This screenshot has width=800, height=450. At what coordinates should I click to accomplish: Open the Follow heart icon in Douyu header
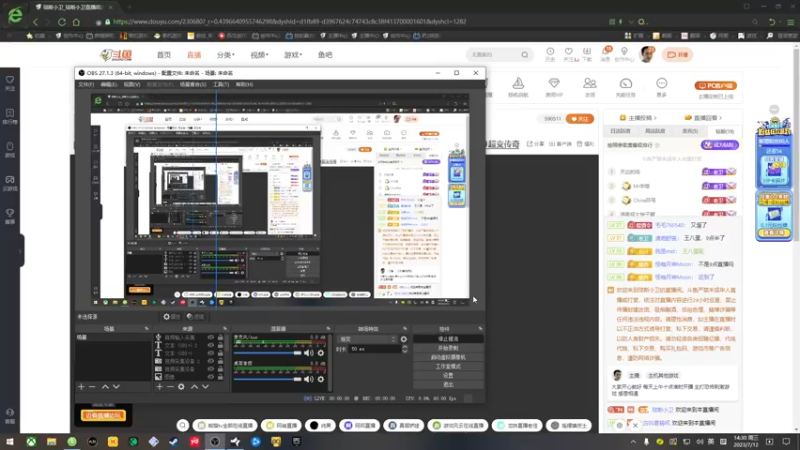click(569, 54)
